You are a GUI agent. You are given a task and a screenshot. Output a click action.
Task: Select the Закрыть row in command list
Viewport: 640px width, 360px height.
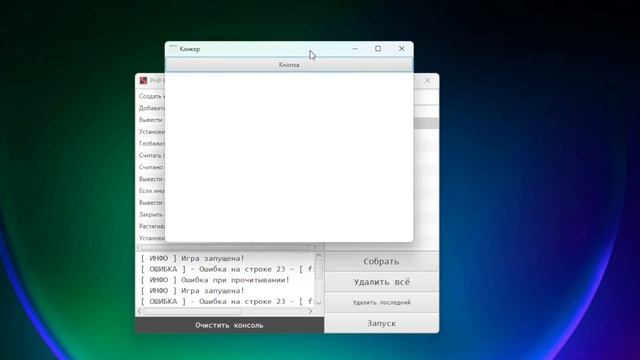pos(151,215)
